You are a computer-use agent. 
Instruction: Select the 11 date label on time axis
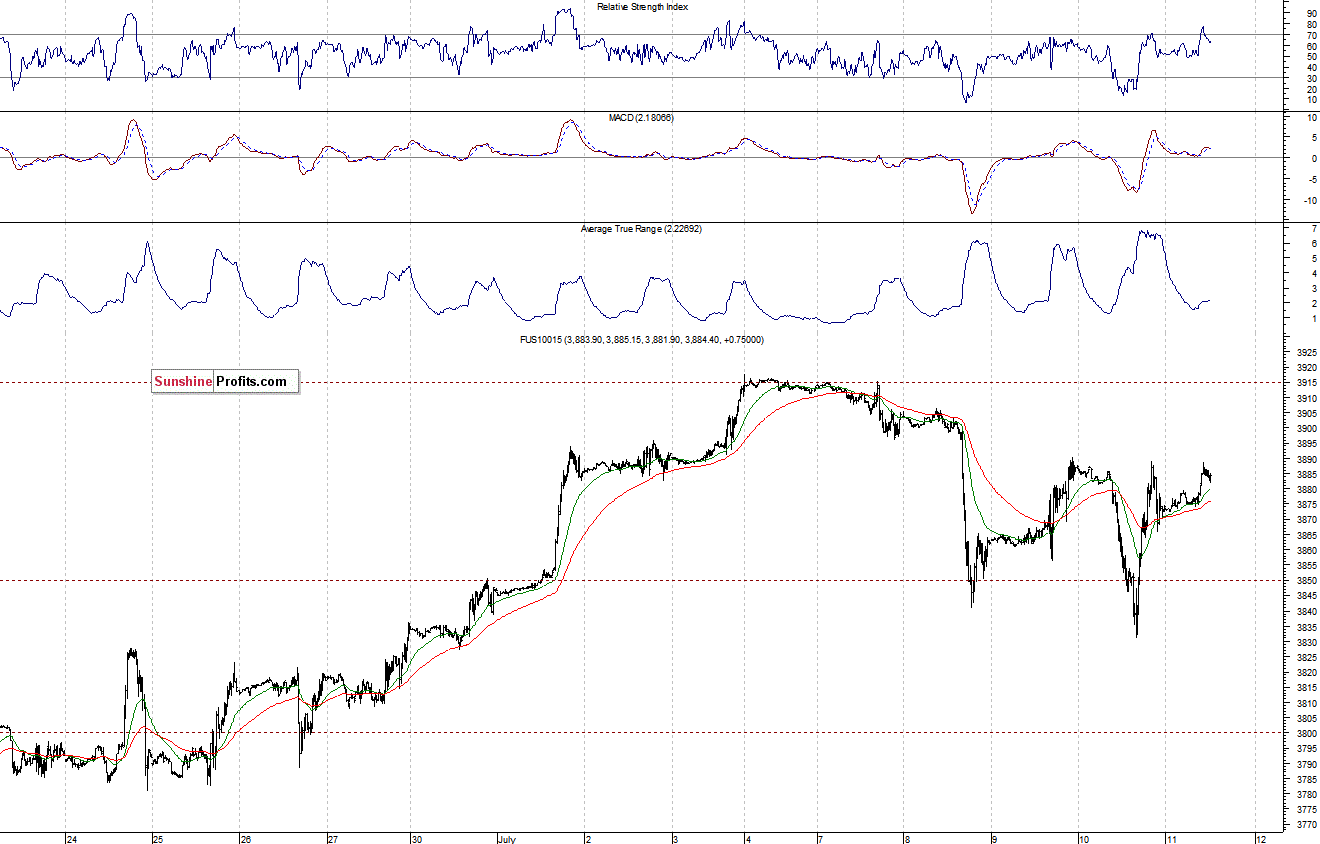1172,838
